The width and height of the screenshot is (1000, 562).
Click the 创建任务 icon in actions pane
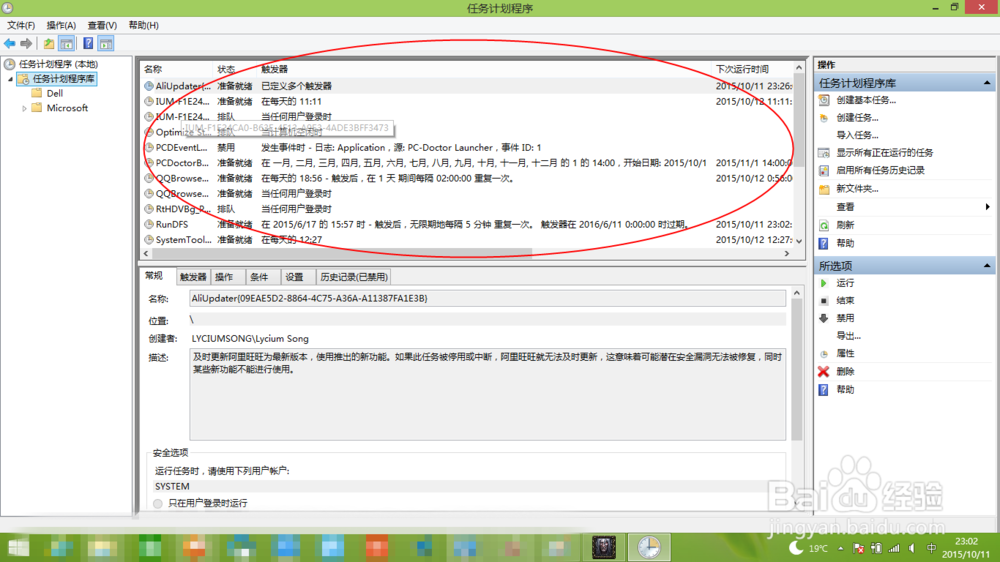[824, 117]
